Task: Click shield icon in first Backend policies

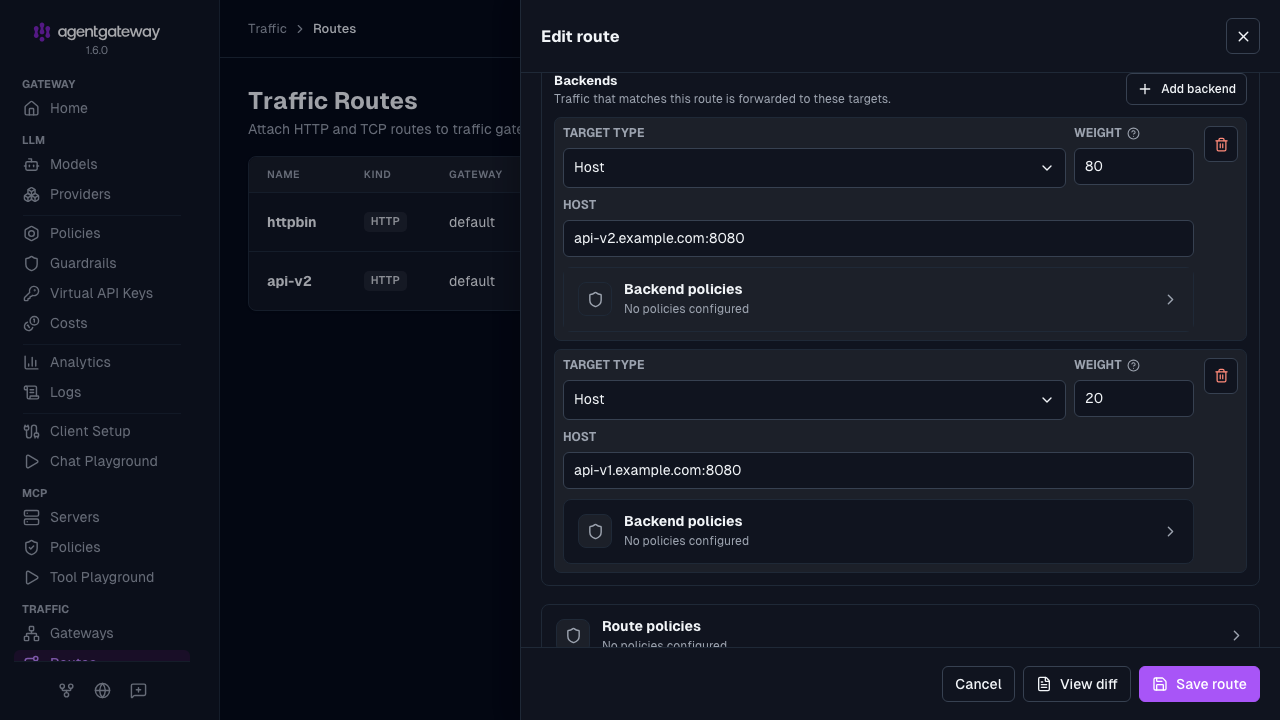Action: click(x=595, y=299)
